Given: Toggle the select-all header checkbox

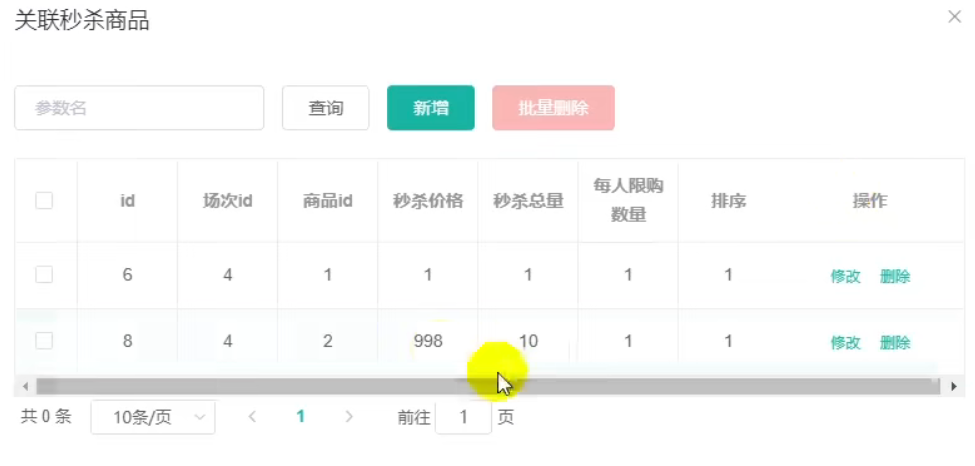Looking at the screenshot, I should [x=44, y=201].
